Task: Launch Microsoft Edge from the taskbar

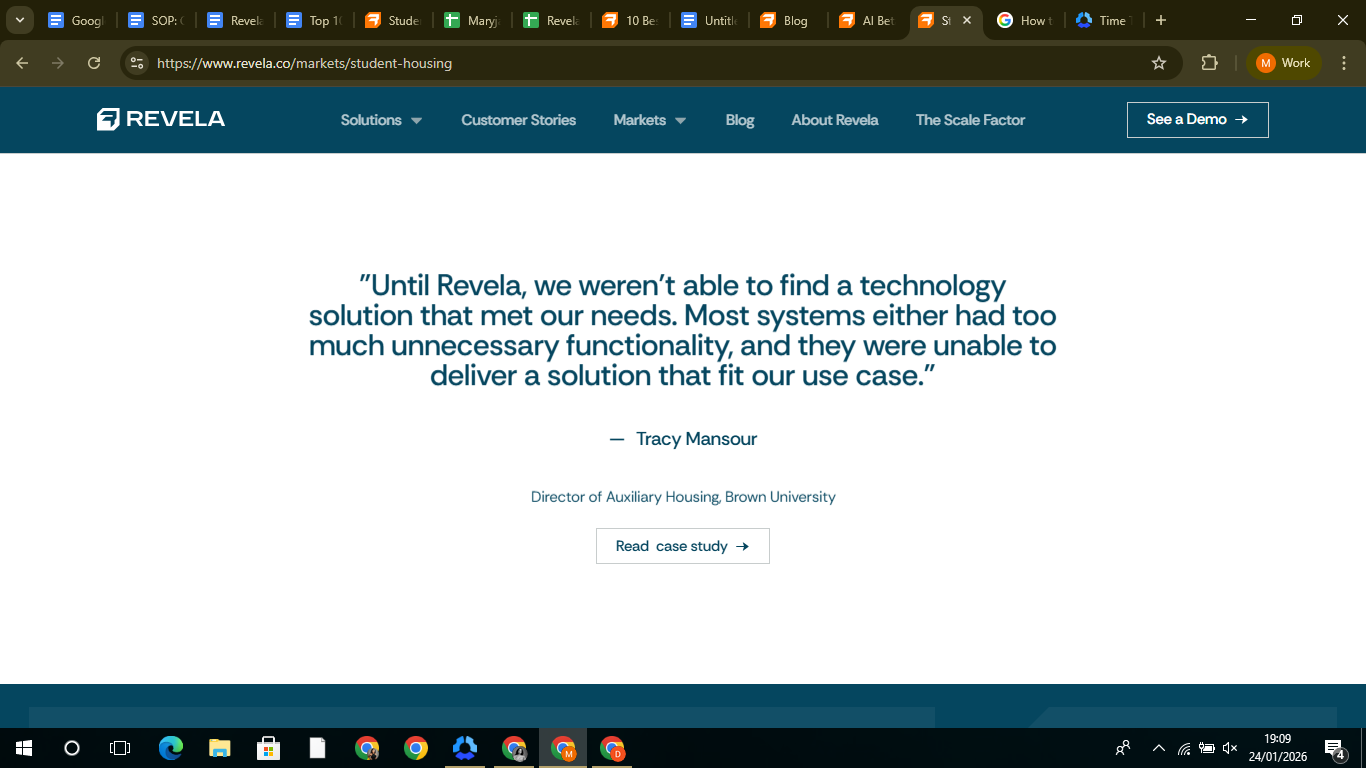Action: (x=171, y=748)
